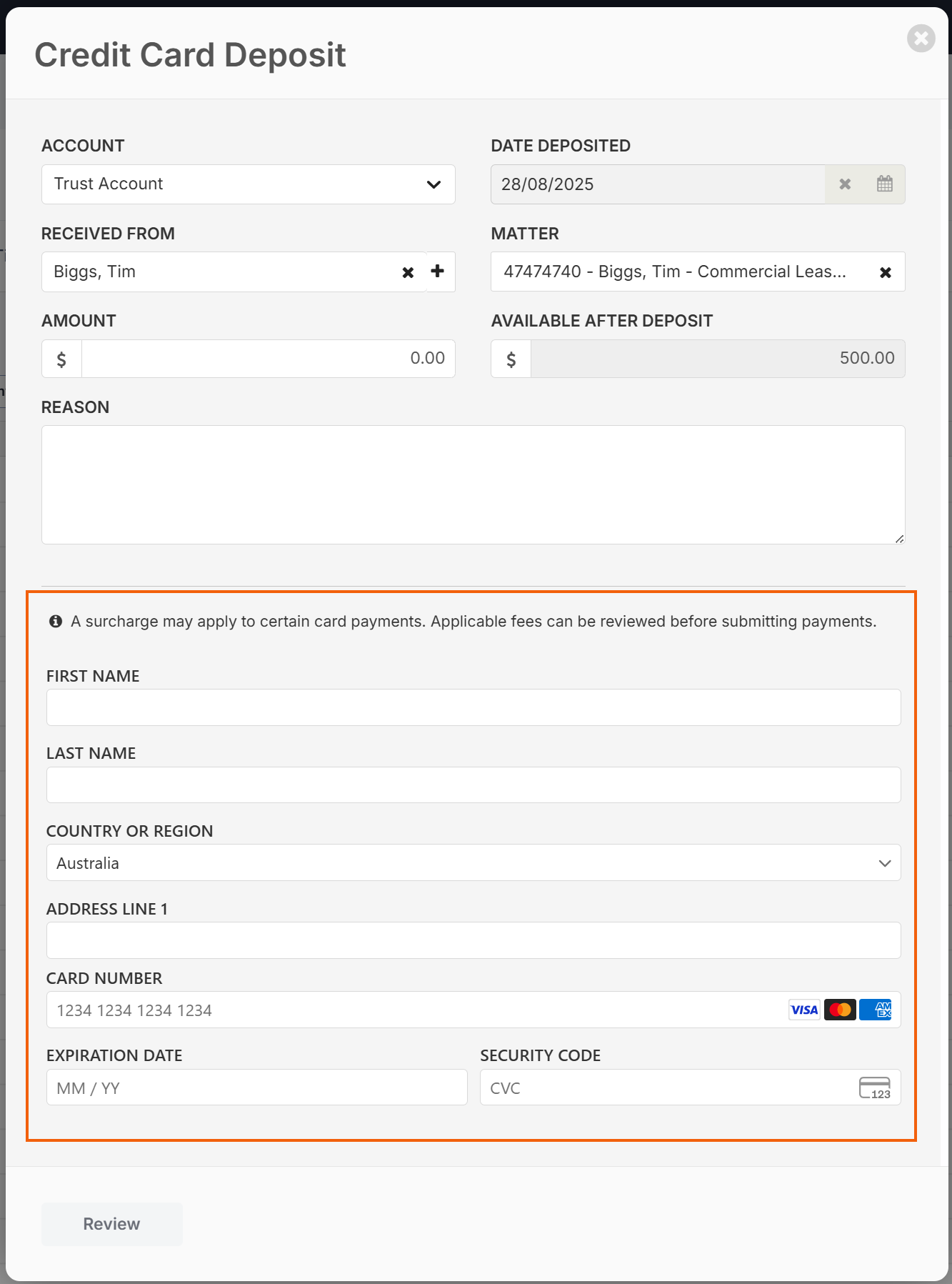Click into the Reason text area

click(473, 484)
